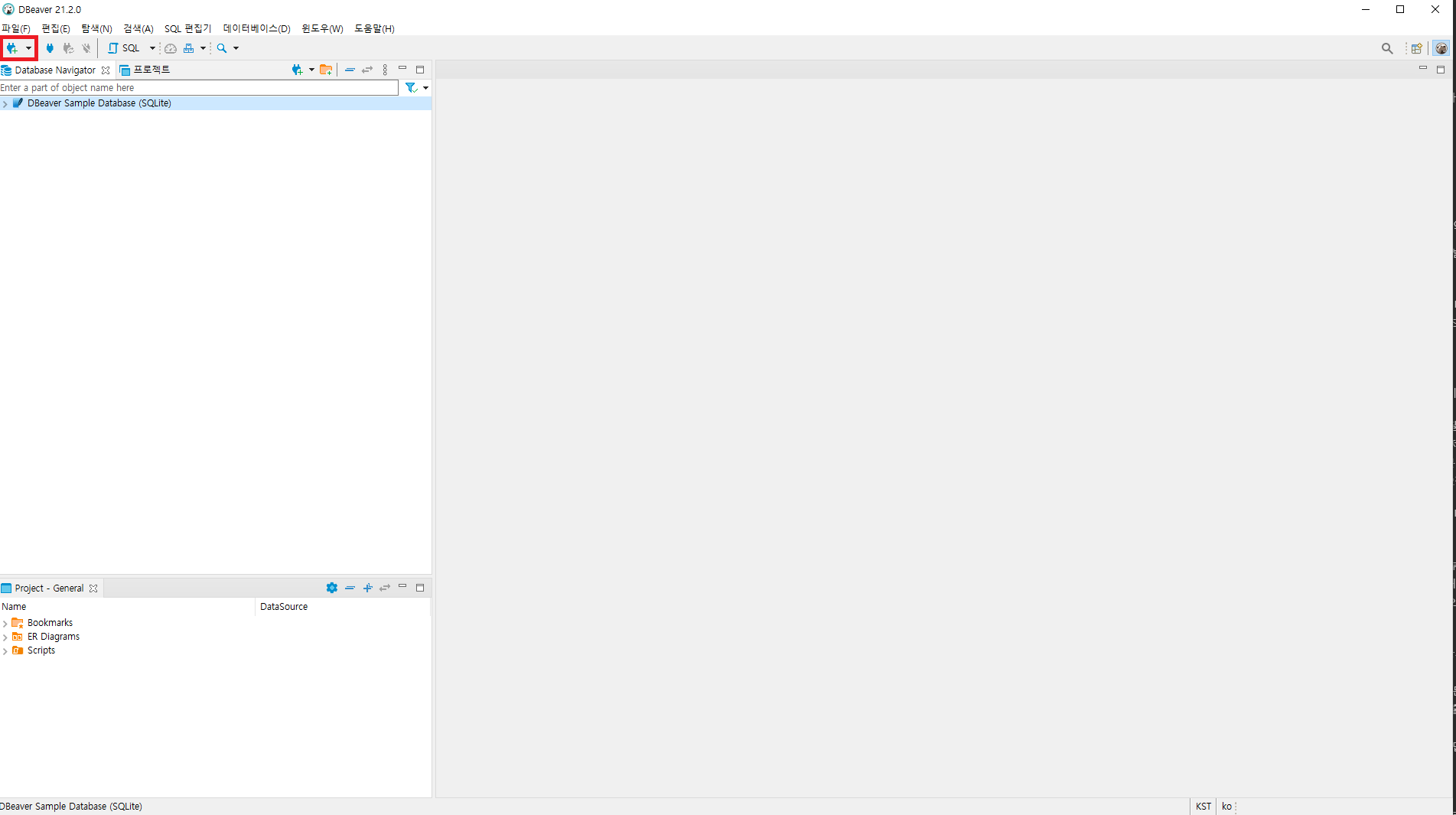Toggle link with editor in Database Navigator
The width and height of the screenshot is (1456, 815).
pyautogui.click(x=367, y=70)
